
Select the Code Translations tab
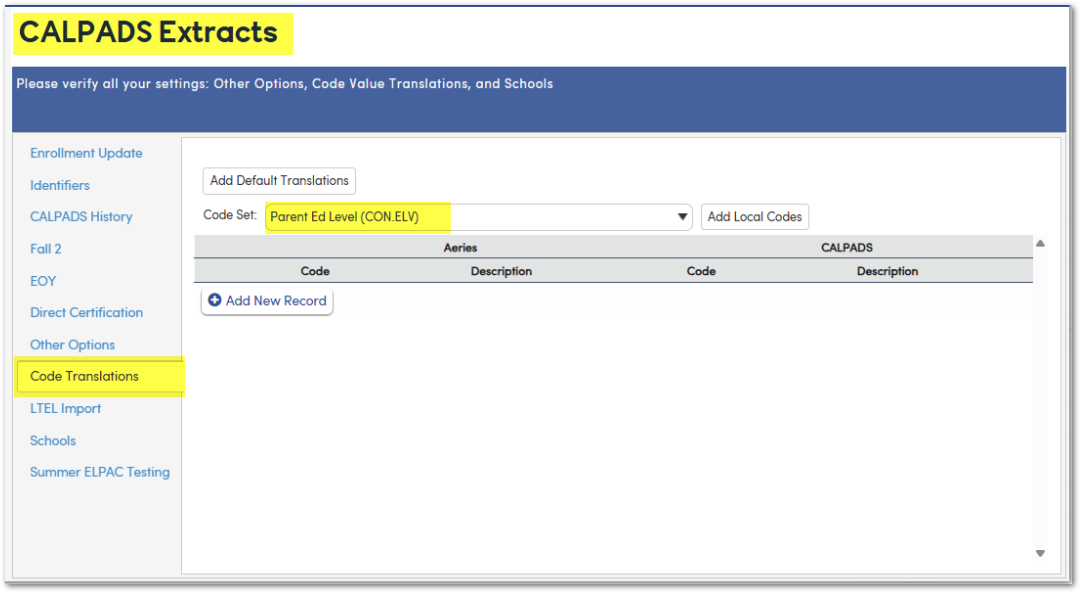(100, 376)
